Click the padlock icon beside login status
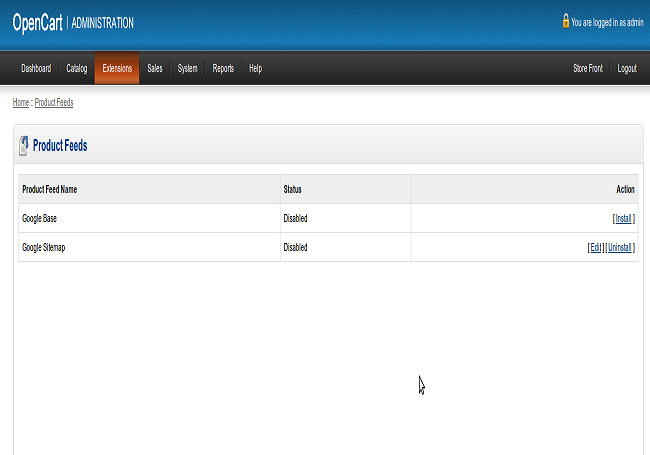Viewport: 650px width, 455px height. tap(566, 21)
